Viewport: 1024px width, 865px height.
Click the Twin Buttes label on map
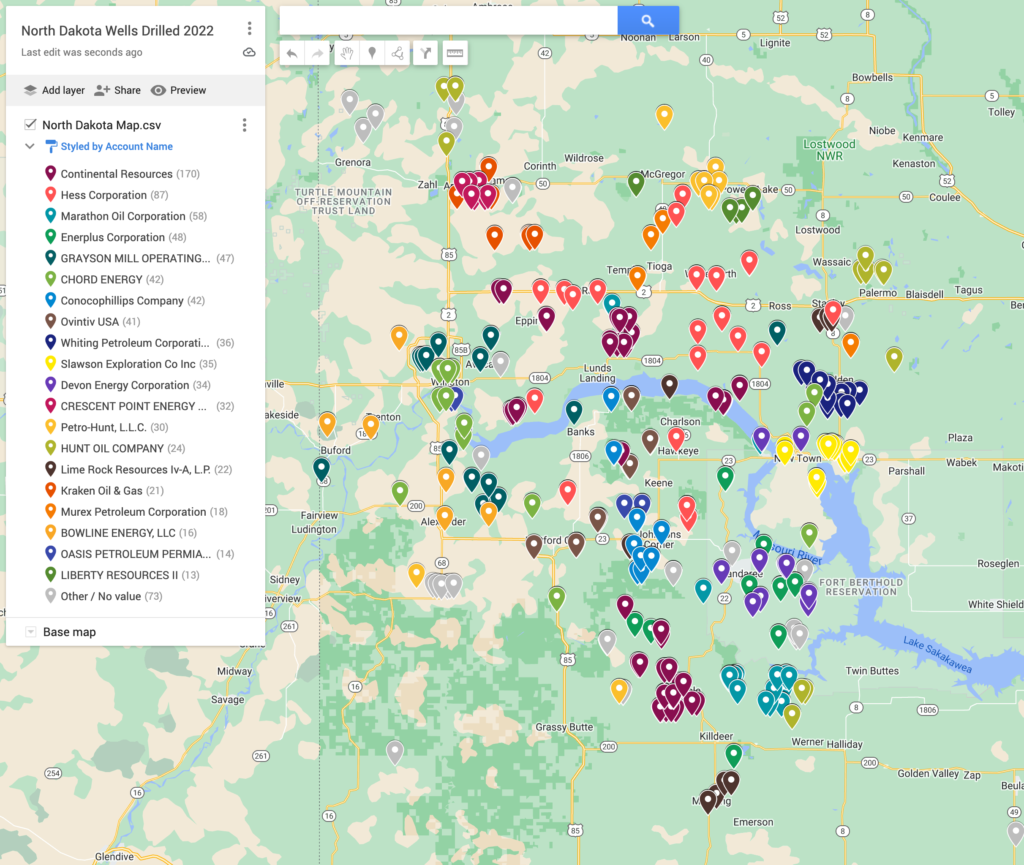point(872,670)
